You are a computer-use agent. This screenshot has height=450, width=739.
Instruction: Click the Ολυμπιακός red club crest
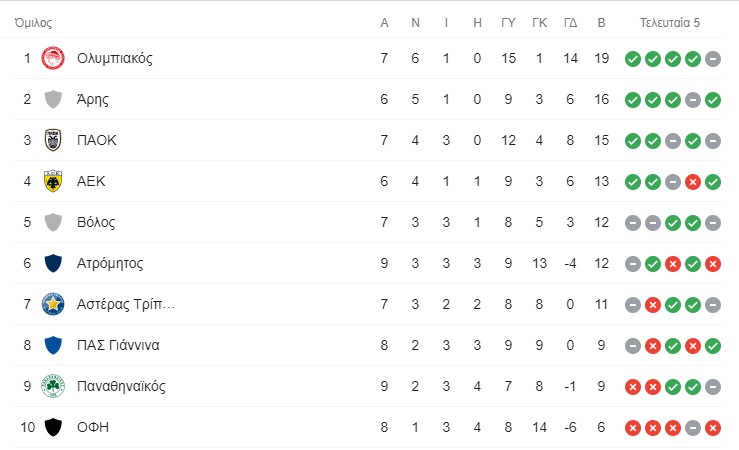[x=53, y=58]
